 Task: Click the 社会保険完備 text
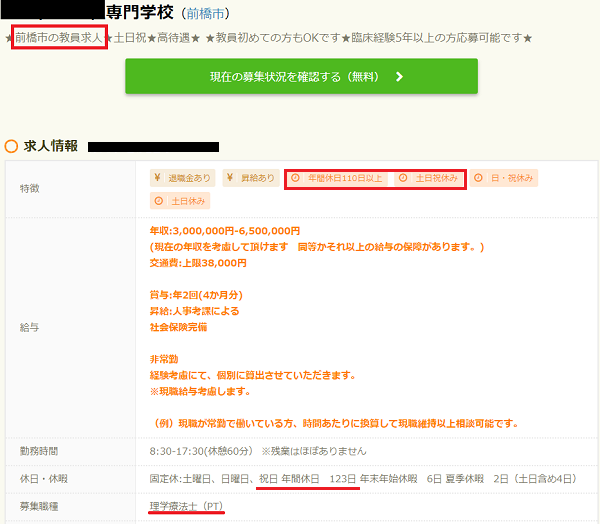point(178,327)
